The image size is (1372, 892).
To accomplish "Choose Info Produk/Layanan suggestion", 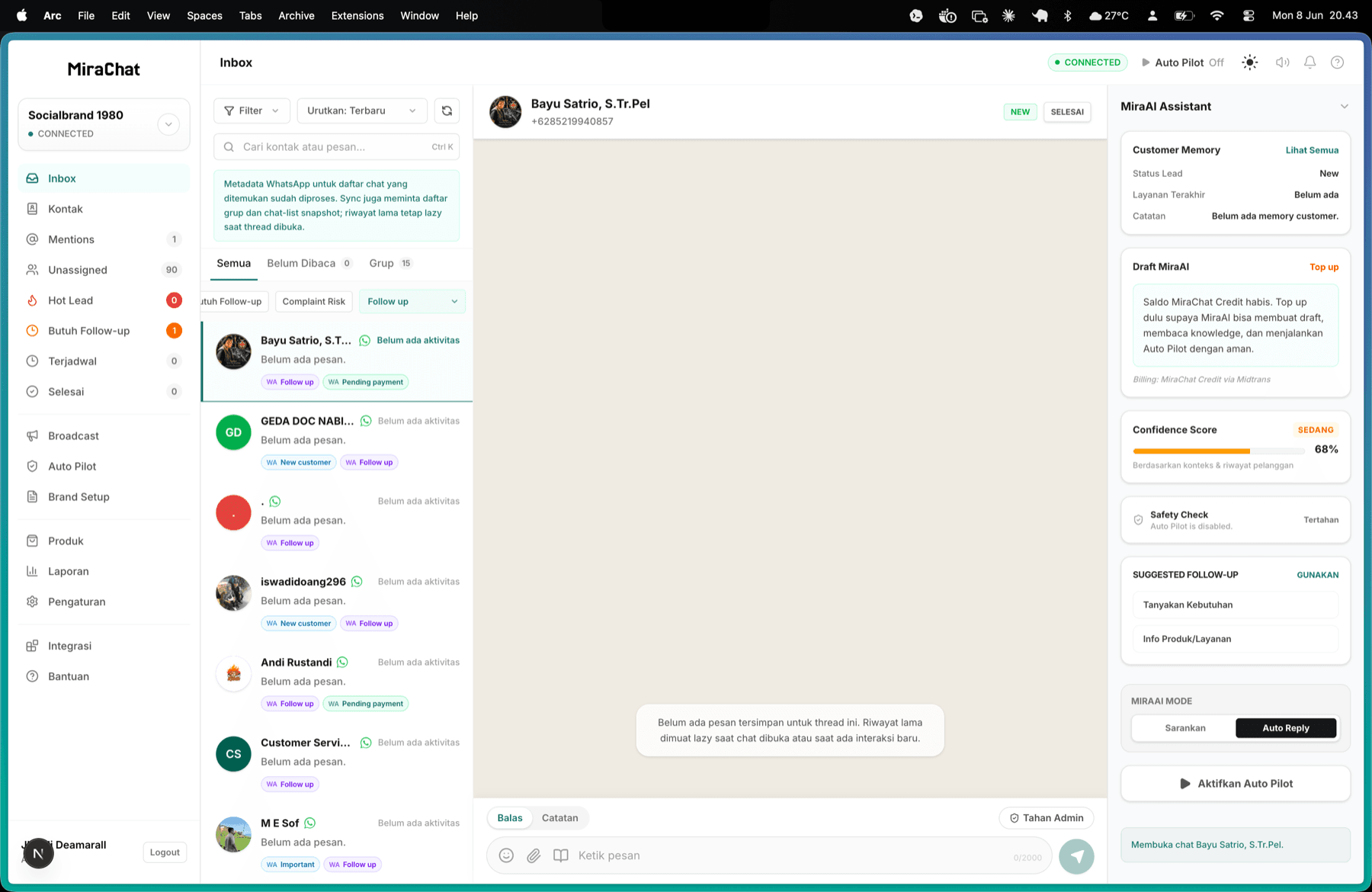I will 1236,640.
